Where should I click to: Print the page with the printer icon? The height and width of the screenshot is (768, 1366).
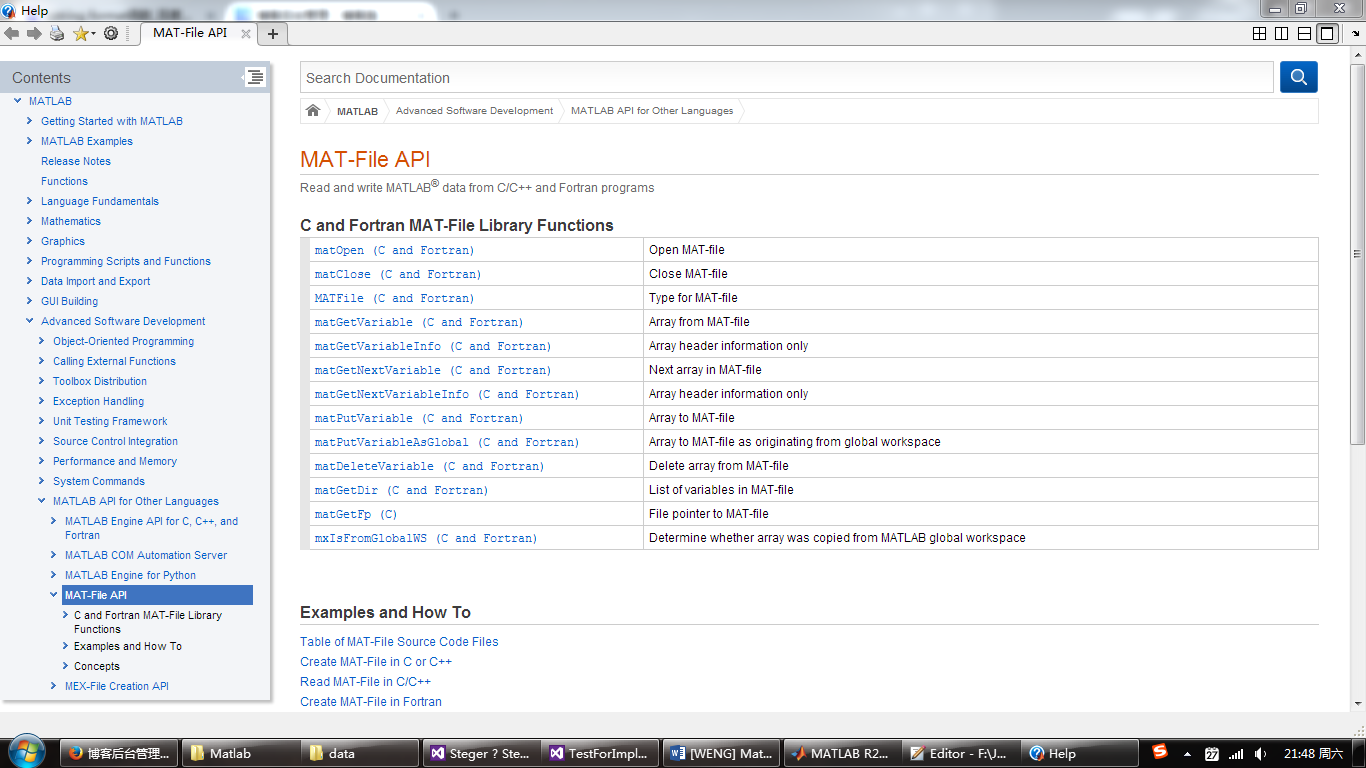(x=57, y=33)
